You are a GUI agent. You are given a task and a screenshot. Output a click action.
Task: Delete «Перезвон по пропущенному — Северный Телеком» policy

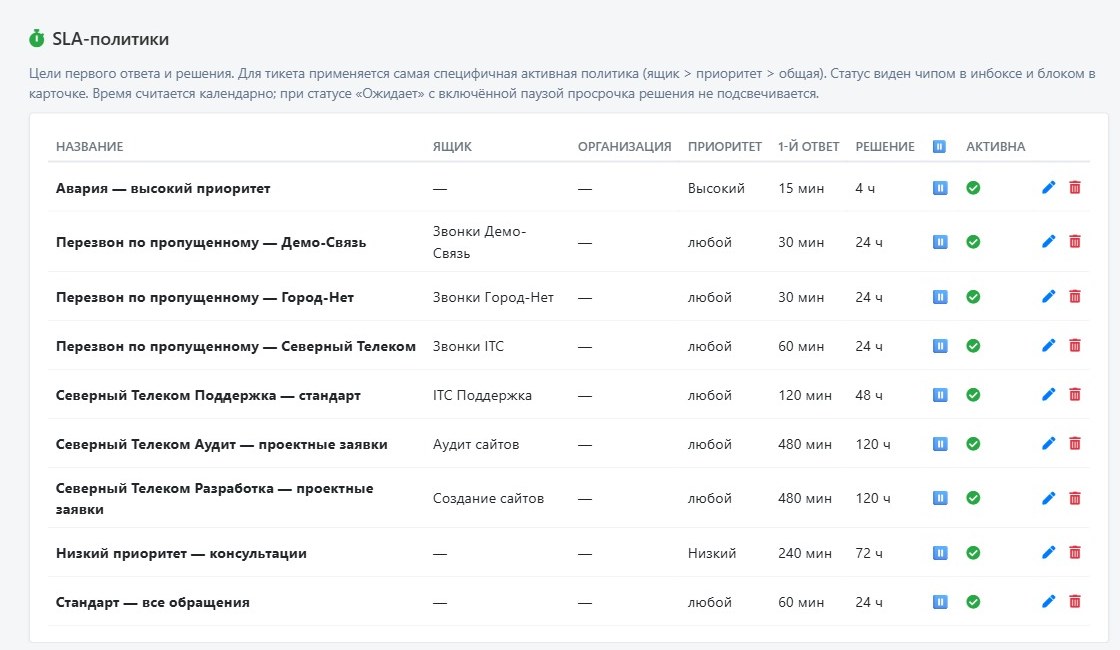pos(1074,346)
